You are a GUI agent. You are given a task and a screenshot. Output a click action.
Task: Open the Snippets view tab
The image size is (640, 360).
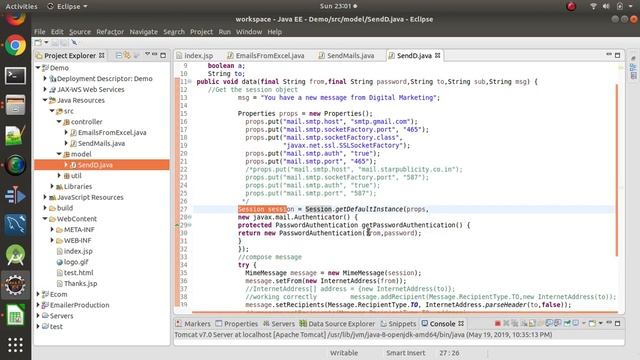[398, 324]
